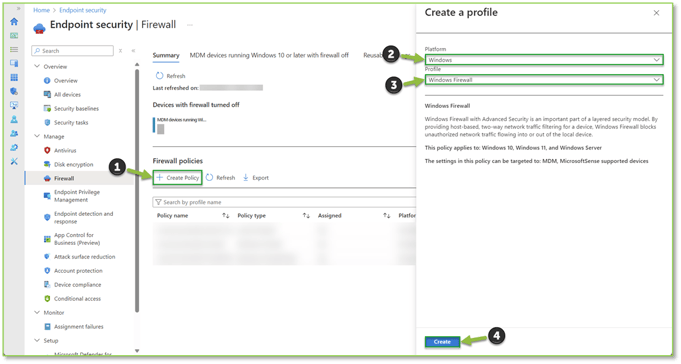This screenshot has width=681, height=364.
Task: Open the Home icon in left rail
Action: [x=14, y=21]
